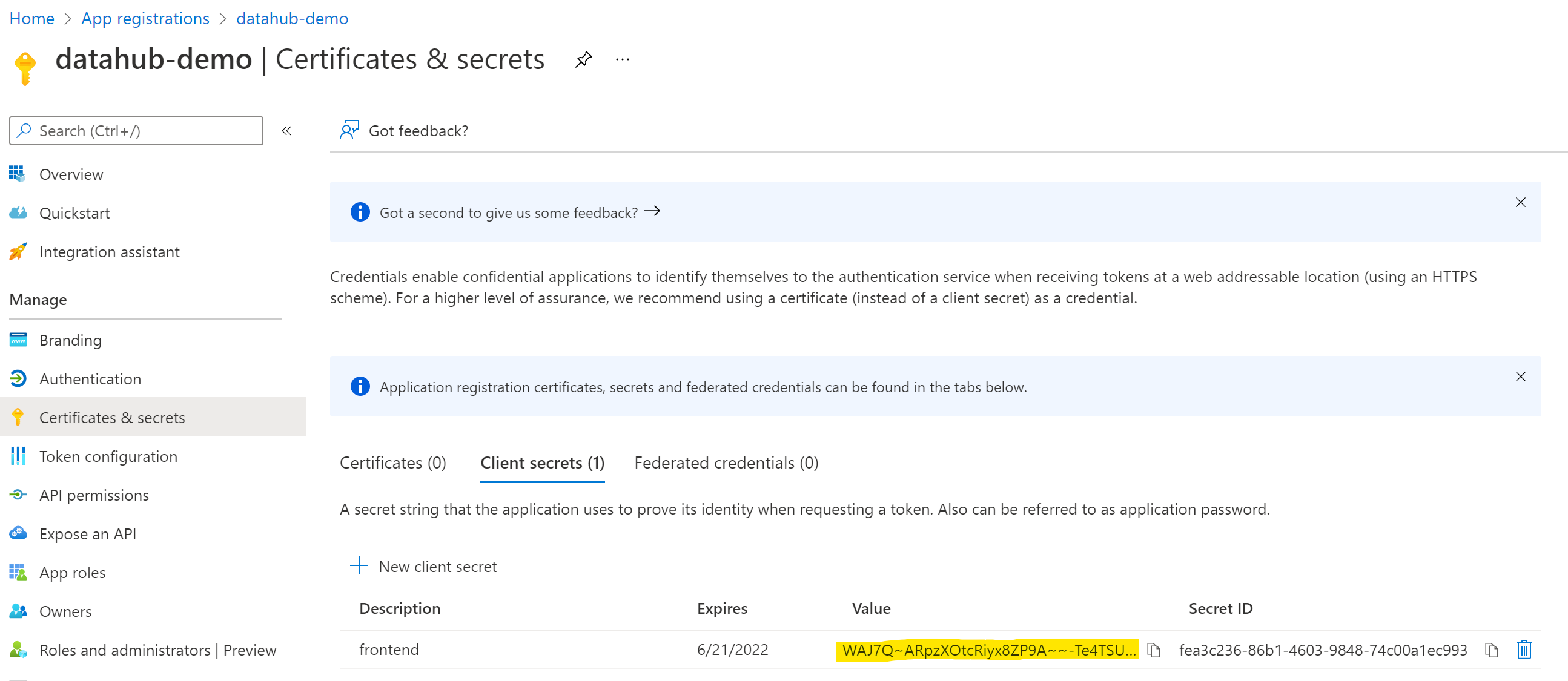This screenshot has height=681, width=1568.
Task: Switch to the Certificates tab
Action: (392, 462)
